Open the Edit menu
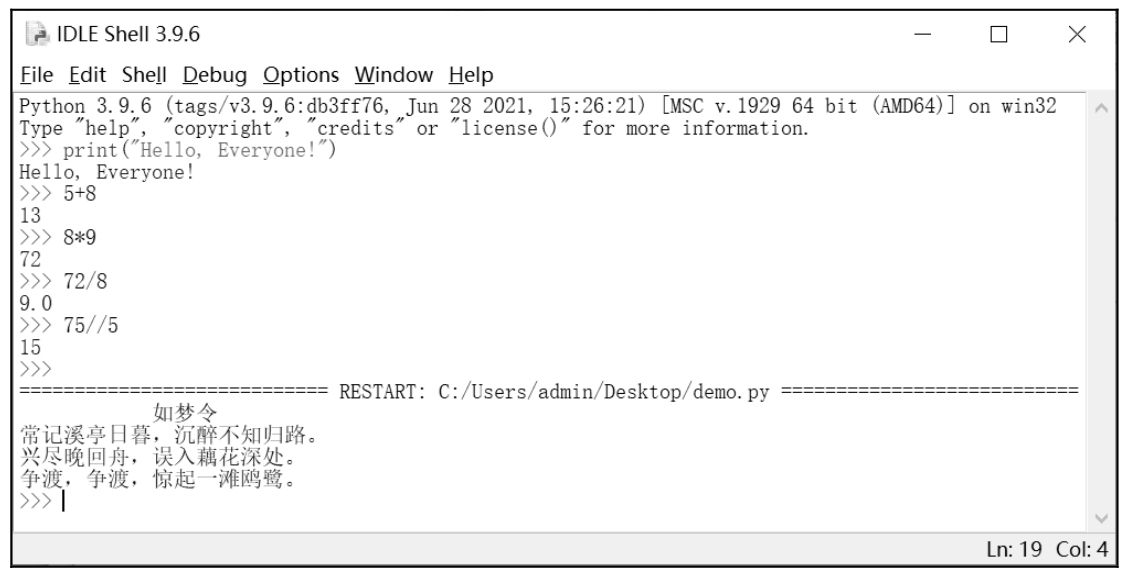 [x=88, y=75]
